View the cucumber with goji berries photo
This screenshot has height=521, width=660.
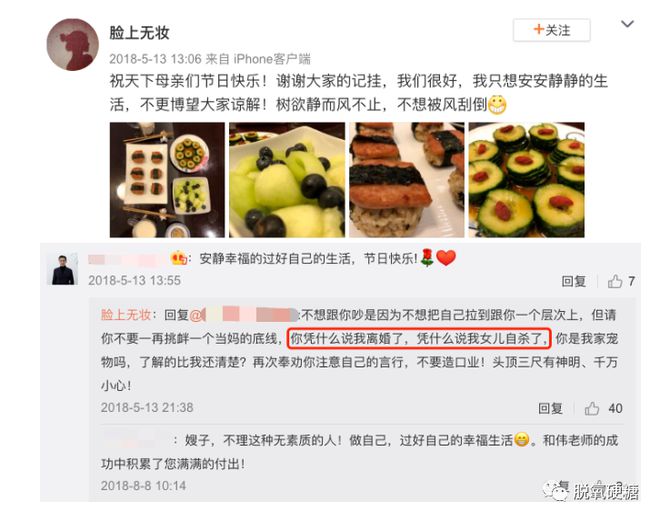(x=527, y=180)
